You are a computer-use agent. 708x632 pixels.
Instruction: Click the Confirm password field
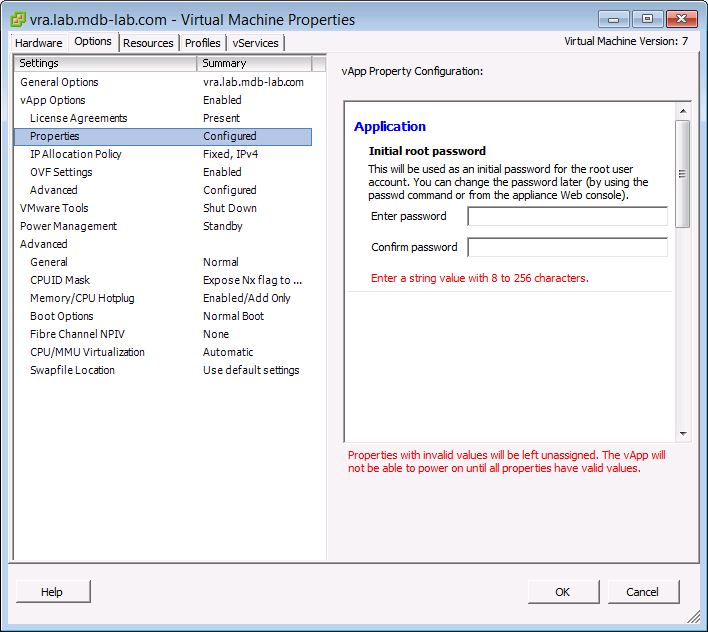pyautogui.click(x=567, y=247)
